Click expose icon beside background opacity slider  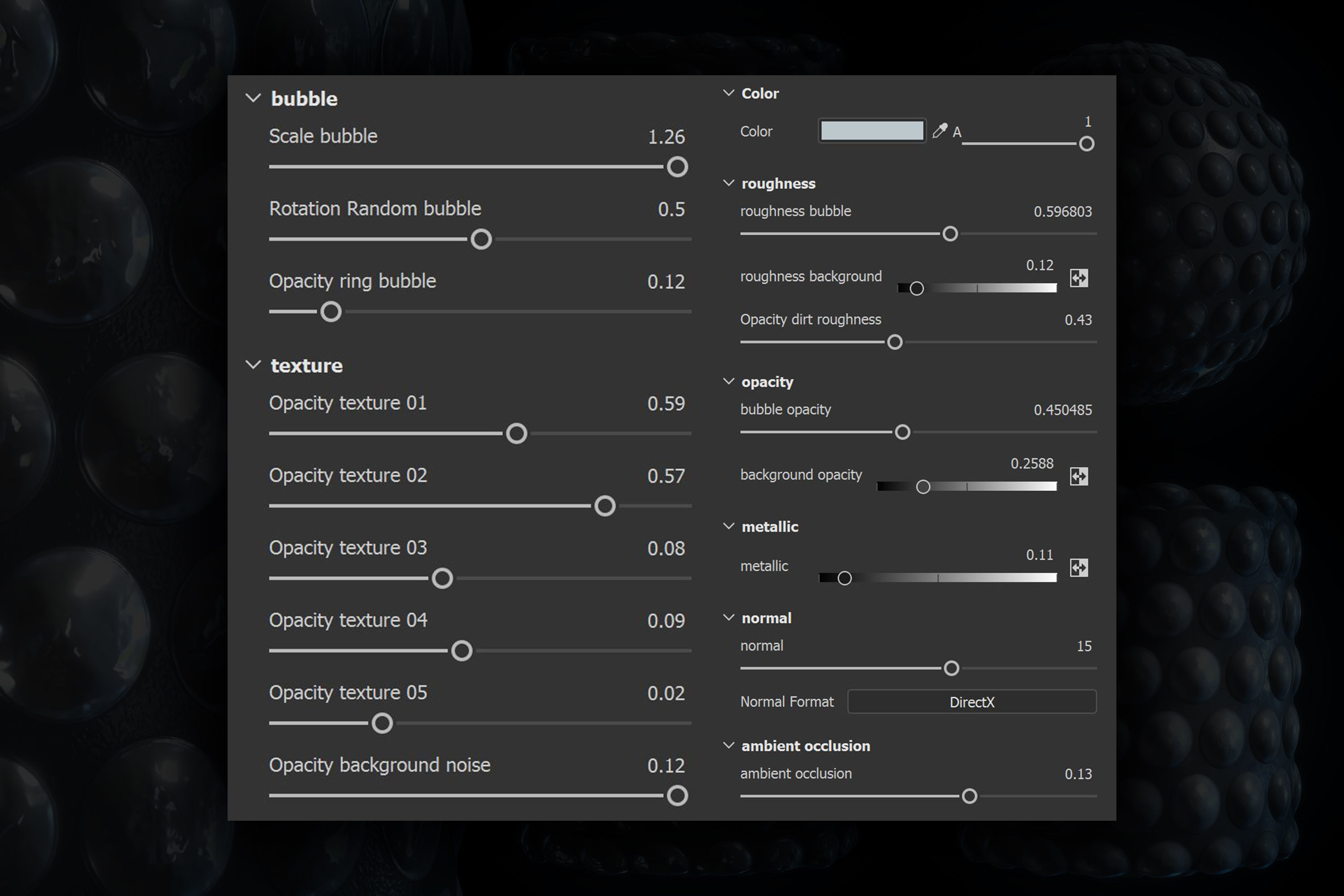coord(1078,476)
